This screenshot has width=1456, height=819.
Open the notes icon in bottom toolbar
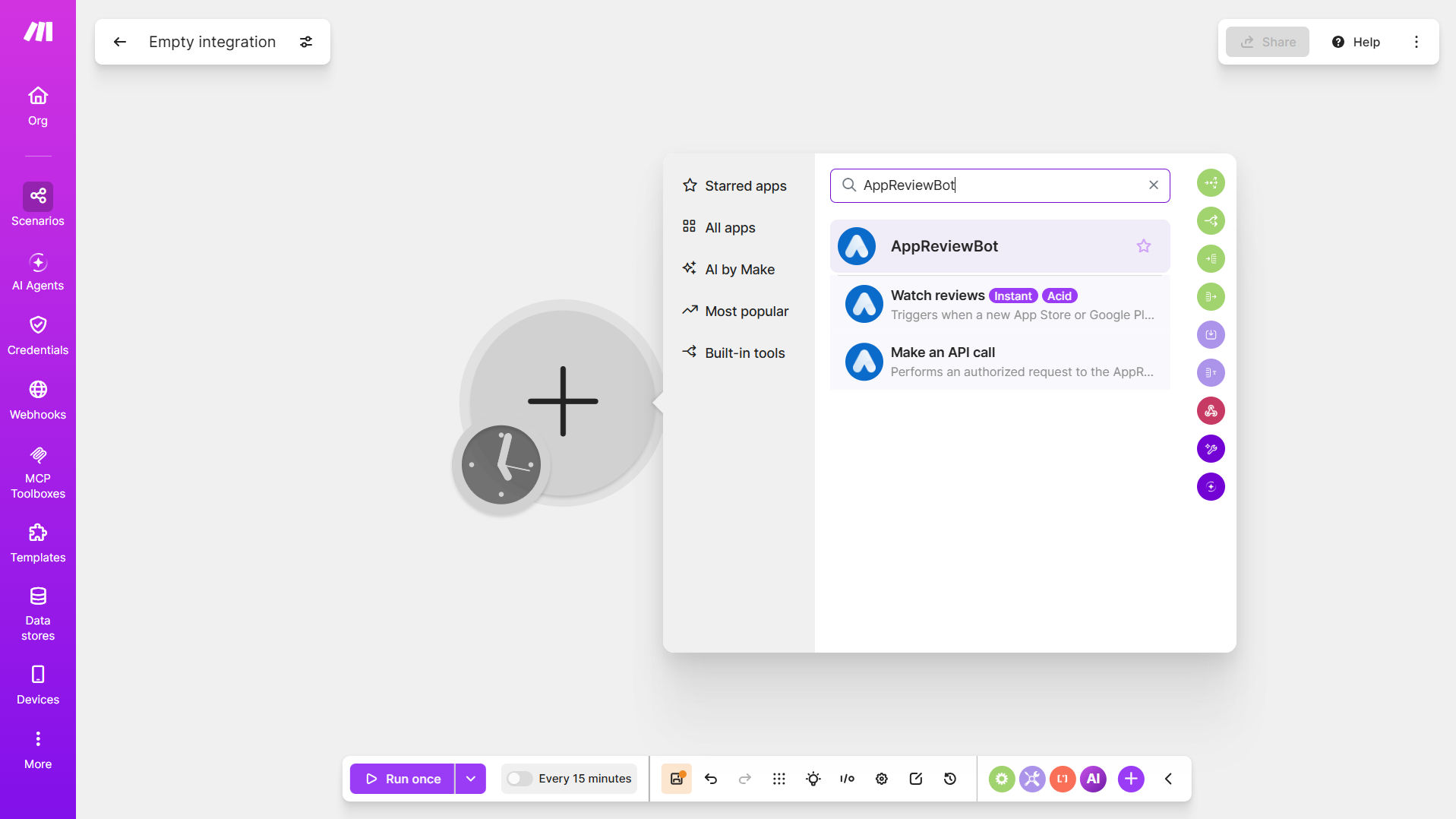916,779
